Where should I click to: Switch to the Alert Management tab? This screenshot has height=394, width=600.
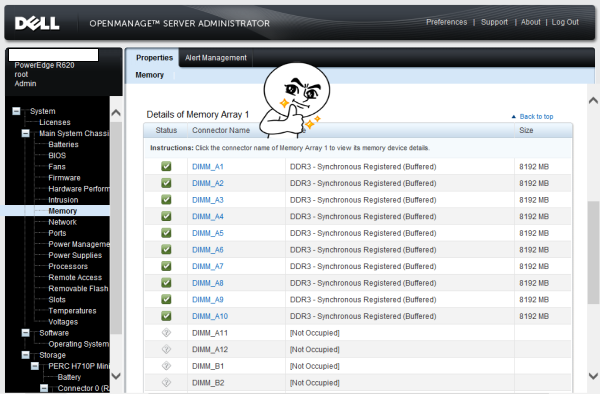point(216,58)
